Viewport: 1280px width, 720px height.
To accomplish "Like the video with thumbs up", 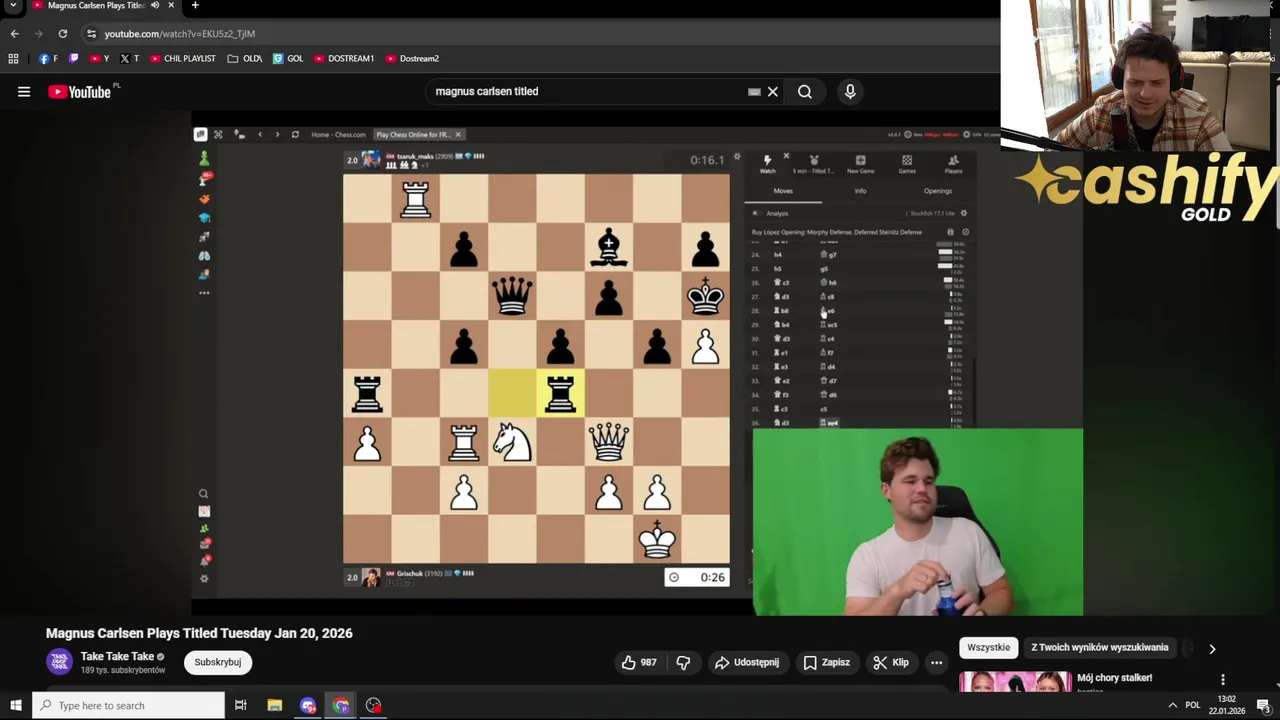I will 638,662.
